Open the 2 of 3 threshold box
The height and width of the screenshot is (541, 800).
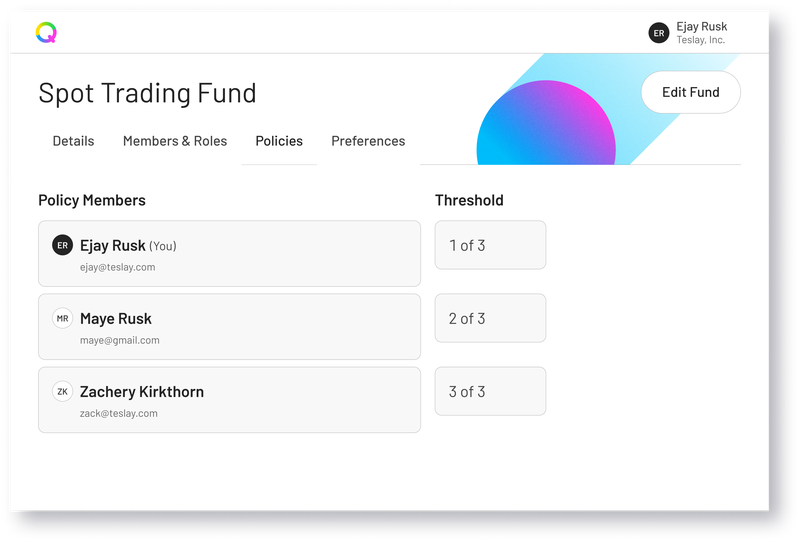pos(490,318)
